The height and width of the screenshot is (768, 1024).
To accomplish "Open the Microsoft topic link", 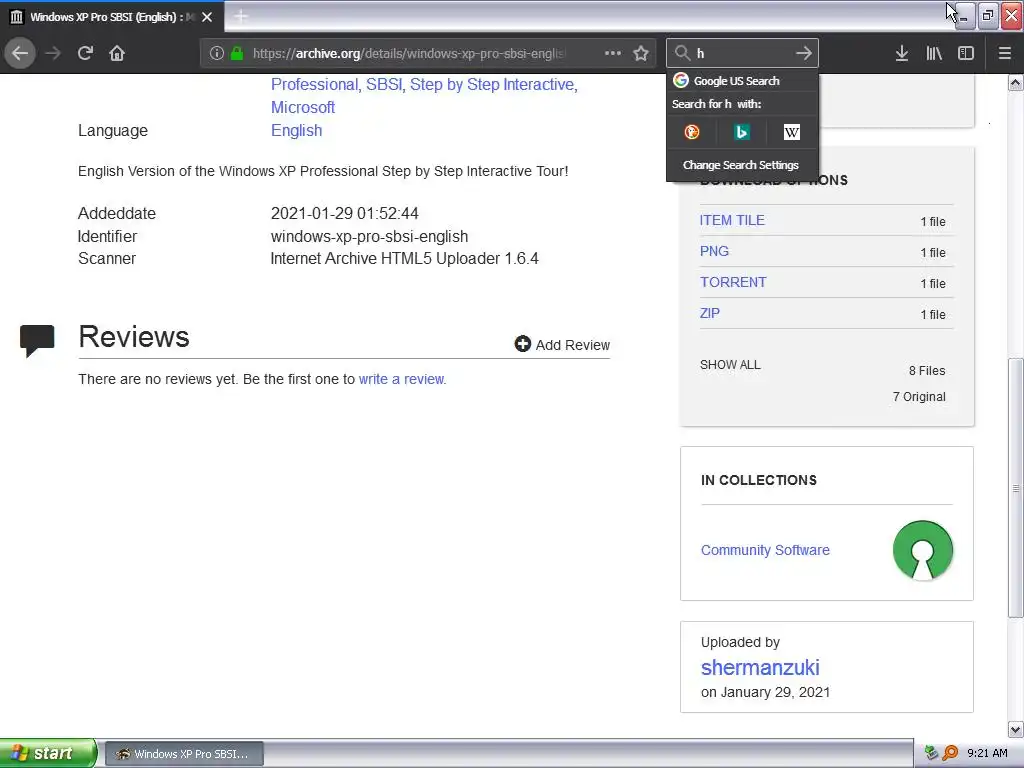I will (303, 107).
